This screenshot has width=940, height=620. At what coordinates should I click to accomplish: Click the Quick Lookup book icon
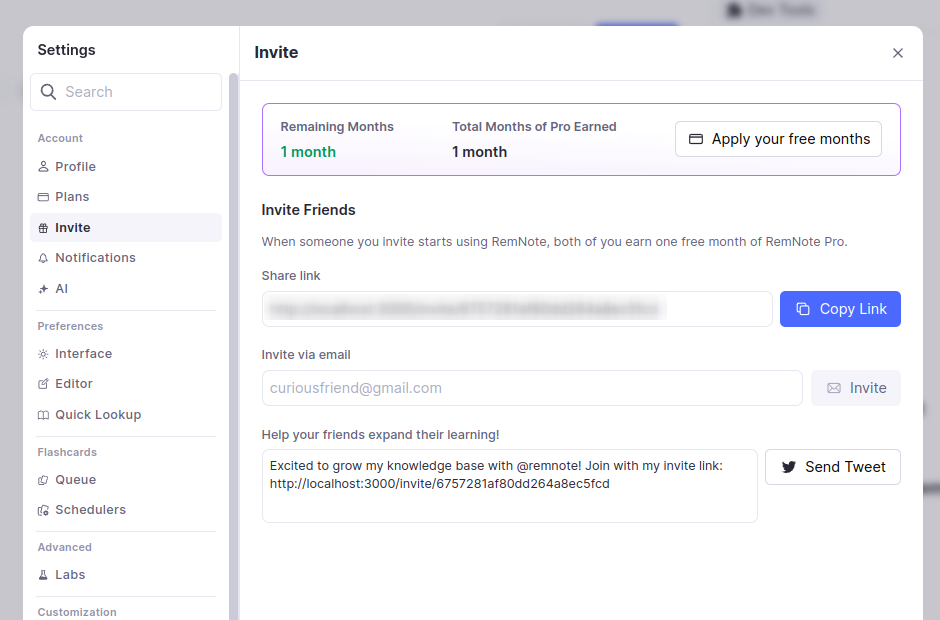[x=43, y=415]
